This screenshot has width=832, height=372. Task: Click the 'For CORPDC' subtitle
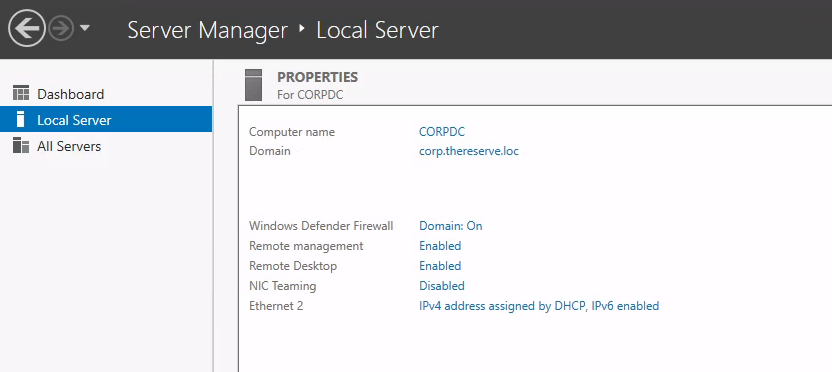(x=310, y=96)
